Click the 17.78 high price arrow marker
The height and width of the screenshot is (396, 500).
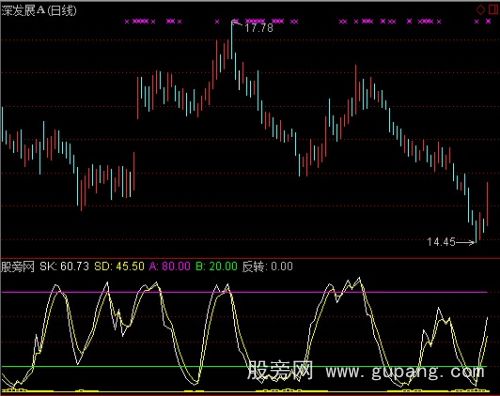click(x=253, y=27)
